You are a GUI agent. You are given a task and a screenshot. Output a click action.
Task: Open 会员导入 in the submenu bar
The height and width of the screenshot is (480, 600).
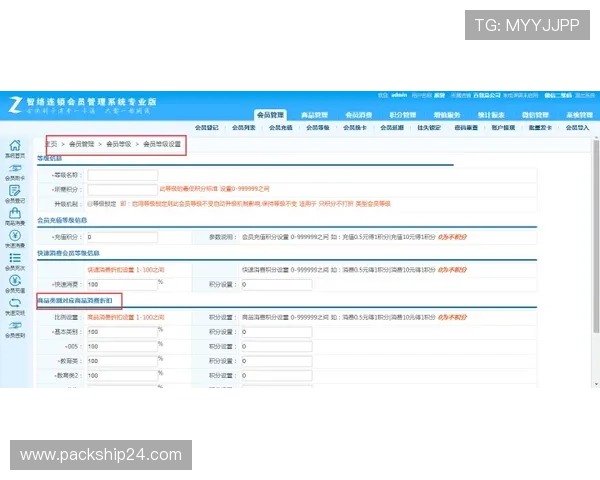click(577, 127)
